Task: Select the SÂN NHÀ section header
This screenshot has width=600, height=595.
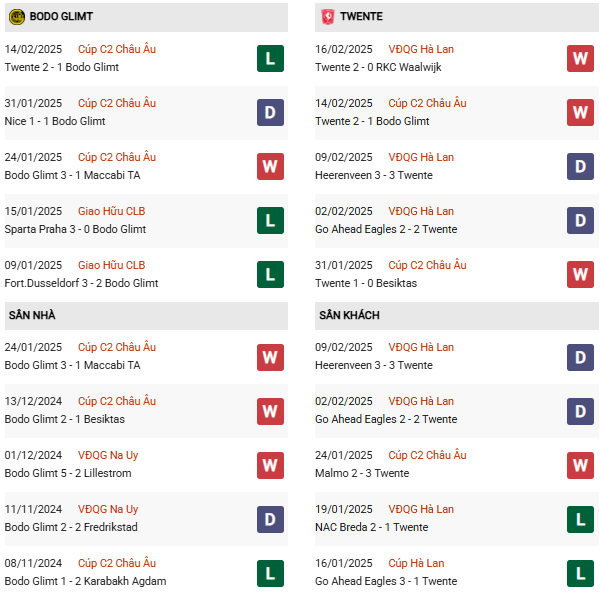Action: point(33,315)
